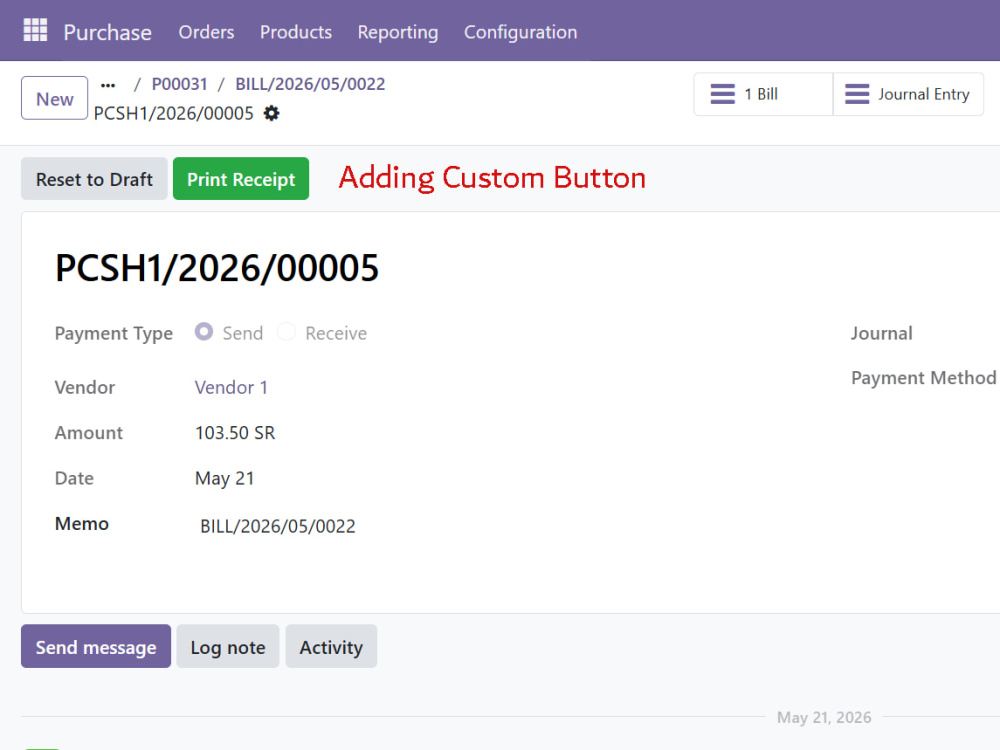Open the Vendor 1 link
Screen dimensions: 1000x750
click(231, 388)
